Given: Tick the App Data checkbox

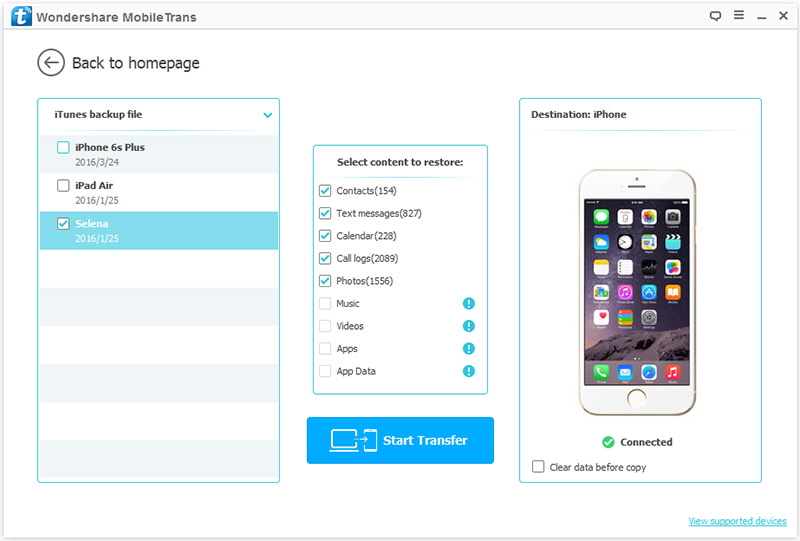Looking at the screenshot, I should click(x=325, y=371).
